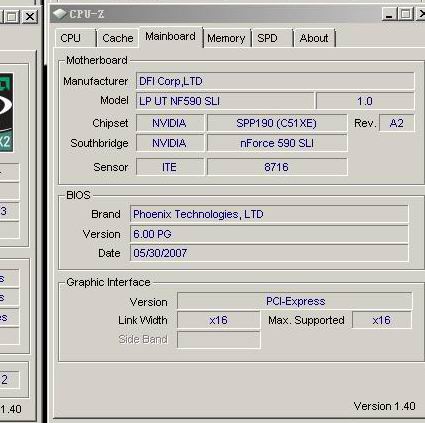Click the BIOS group heading
Viewport: 425px width, 423px height.
coord(78,195)
